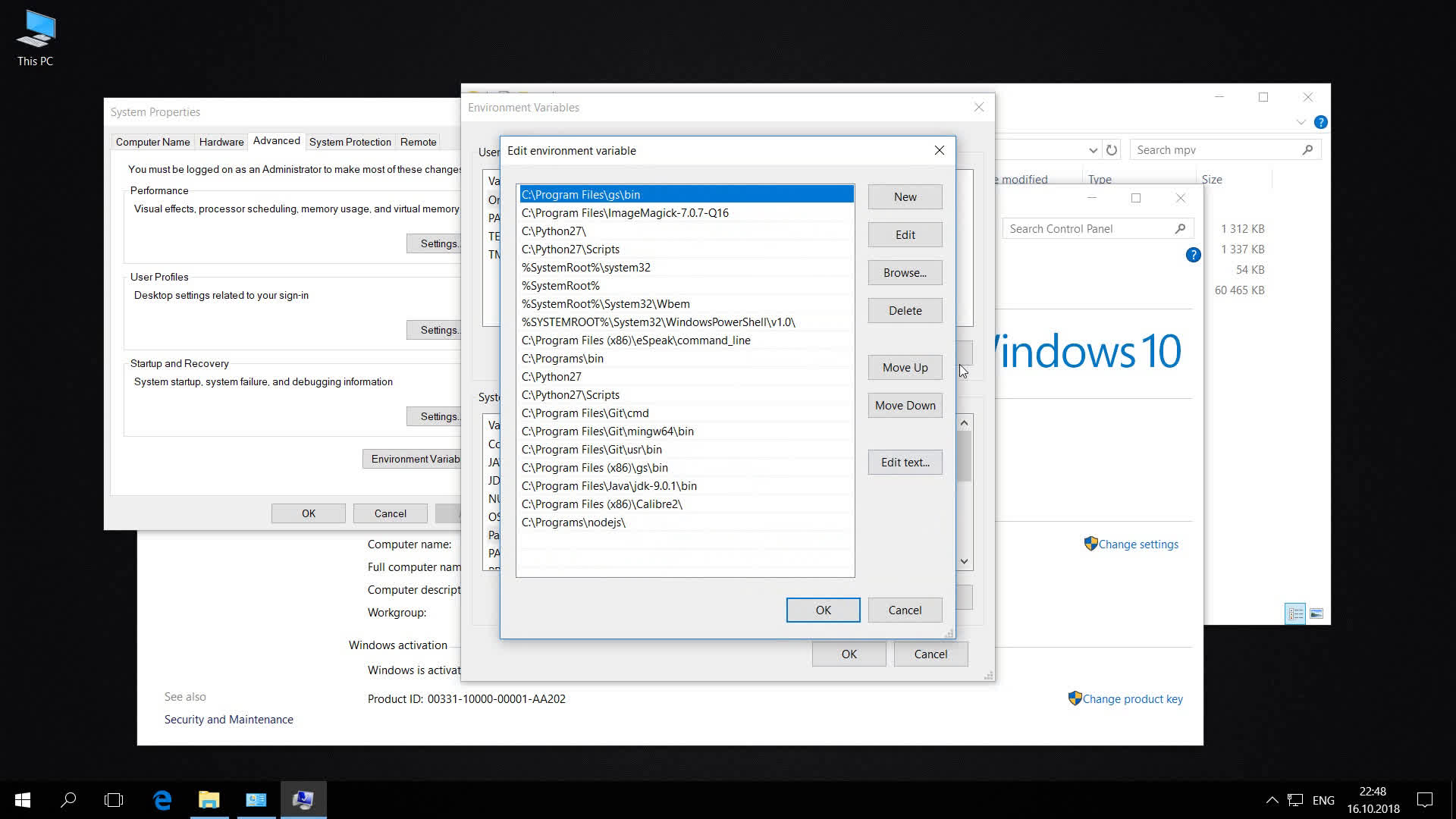Screen dimensions: 1456x819
Task: Open Task View from the taskbar
Action: [114, 799]
